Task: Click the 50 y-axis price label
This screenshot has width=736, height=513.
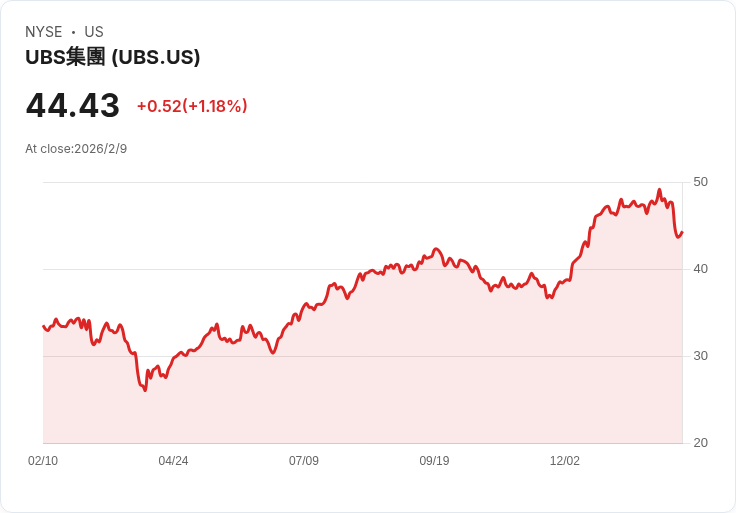Action: coord(701,182)
